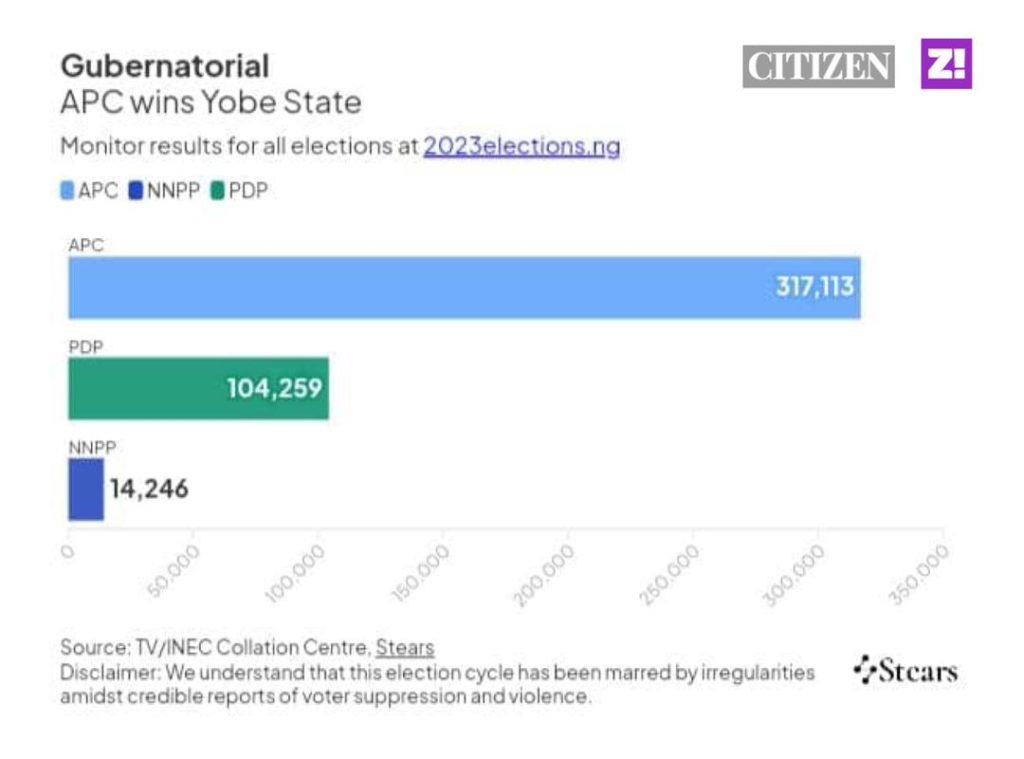Click the dark blue NNPP legend swatch
The height and width of the screenshot is (759, 1024).
tap(136, 190)
